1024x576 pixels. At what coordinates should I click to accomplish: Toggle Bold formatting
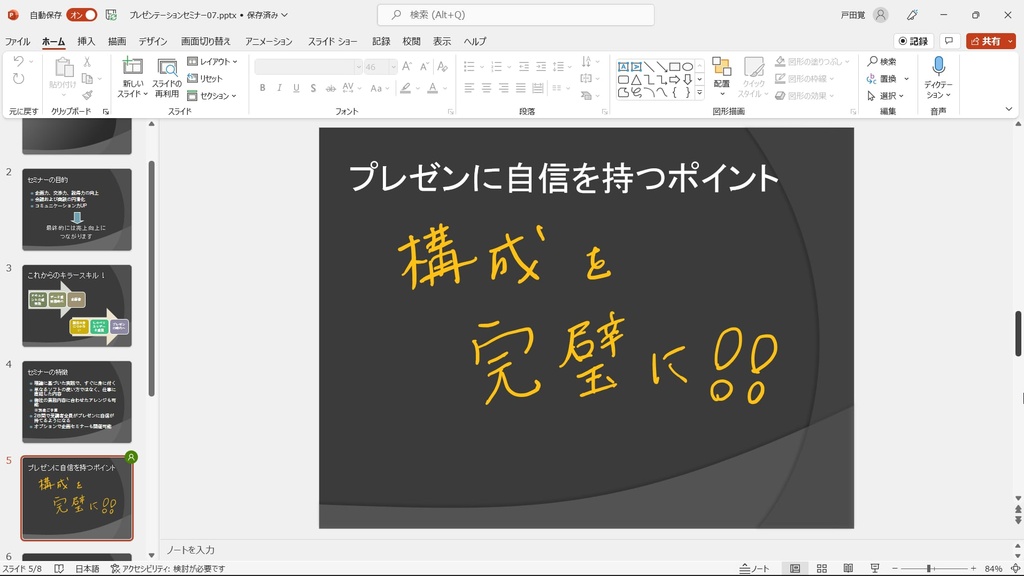pyautogui.click(x=263, y=88)
